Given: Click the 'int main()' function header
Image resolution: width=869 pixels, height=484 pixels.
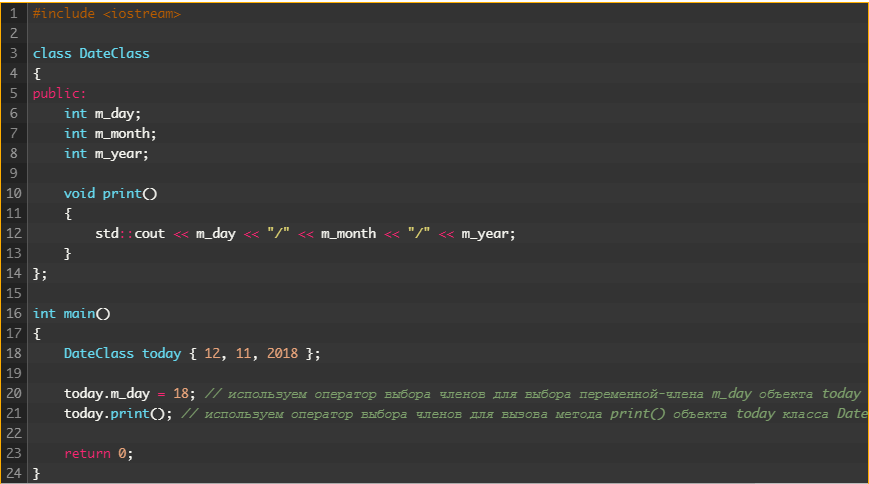Looking at the screenshot, I should click(71, 313).
